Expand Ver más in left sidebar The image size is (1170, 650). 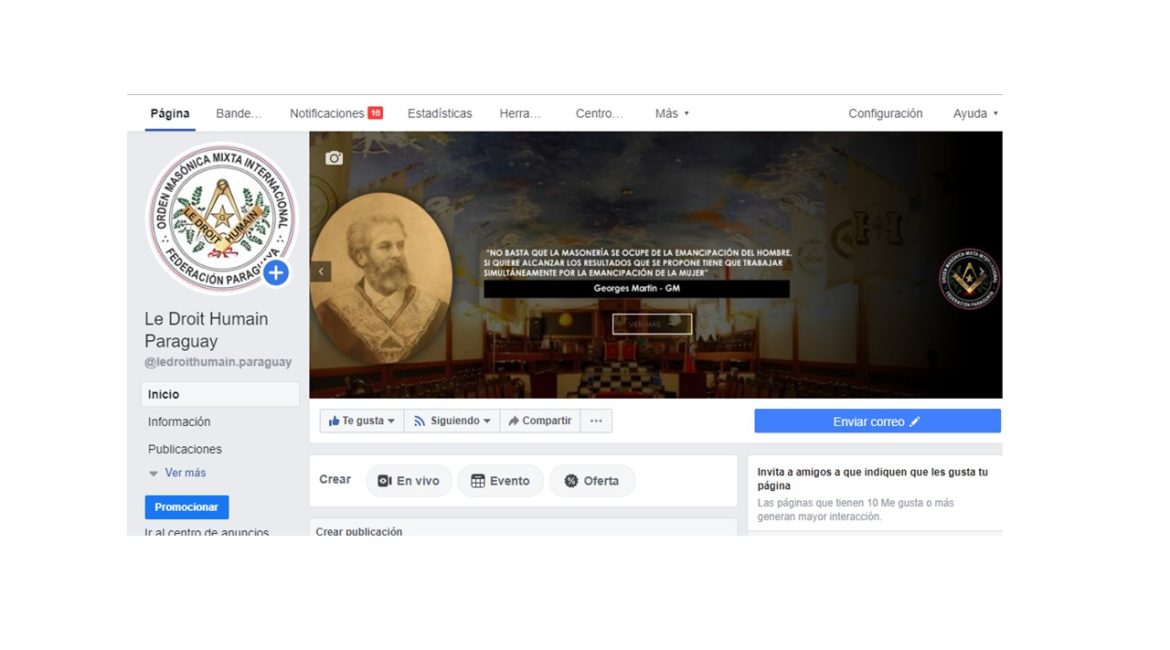tap(178, 473)
